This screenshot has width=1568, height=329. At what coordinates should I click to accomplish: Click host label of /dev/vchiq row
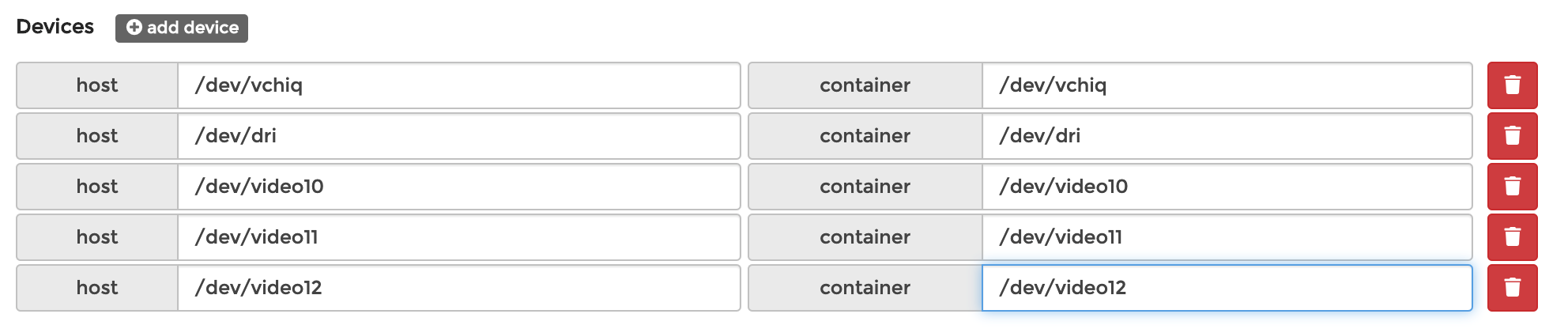(97, 85)
